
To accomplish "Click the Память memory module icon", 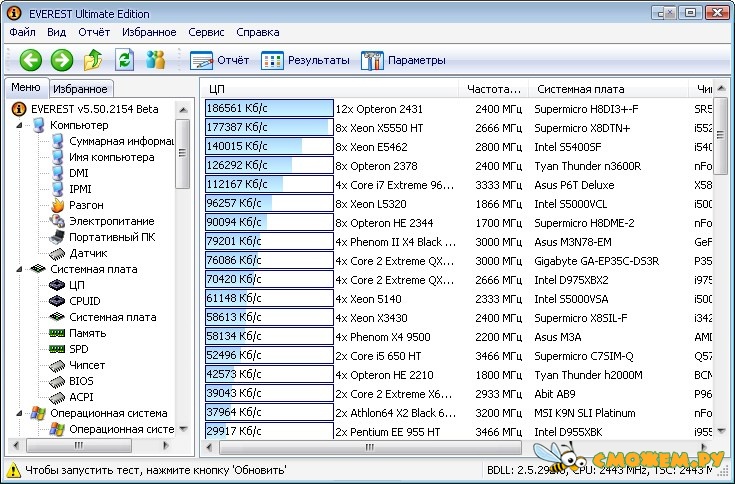I will coord(57,333).
